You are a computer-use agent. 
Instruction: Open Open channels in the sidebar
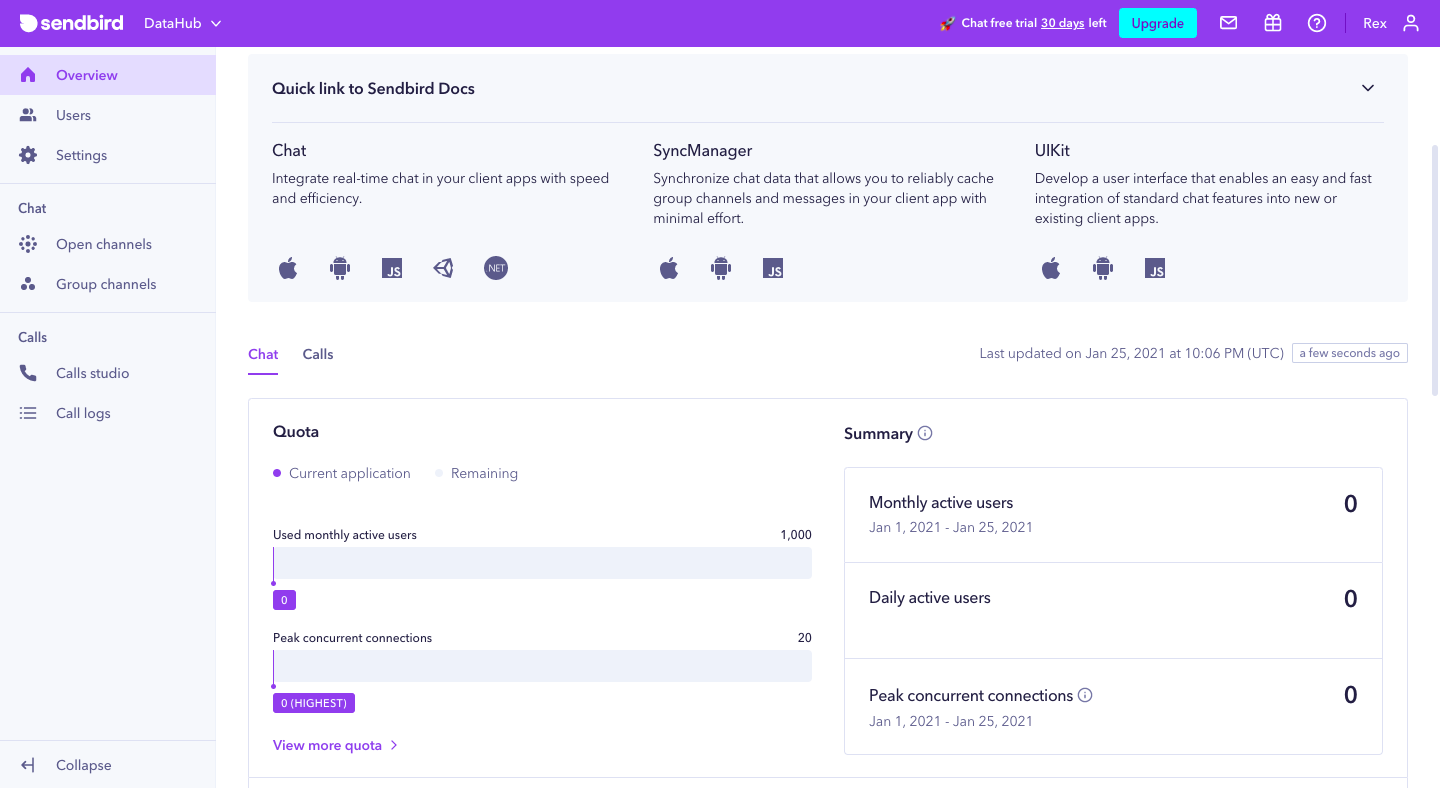tap(107, 244)
